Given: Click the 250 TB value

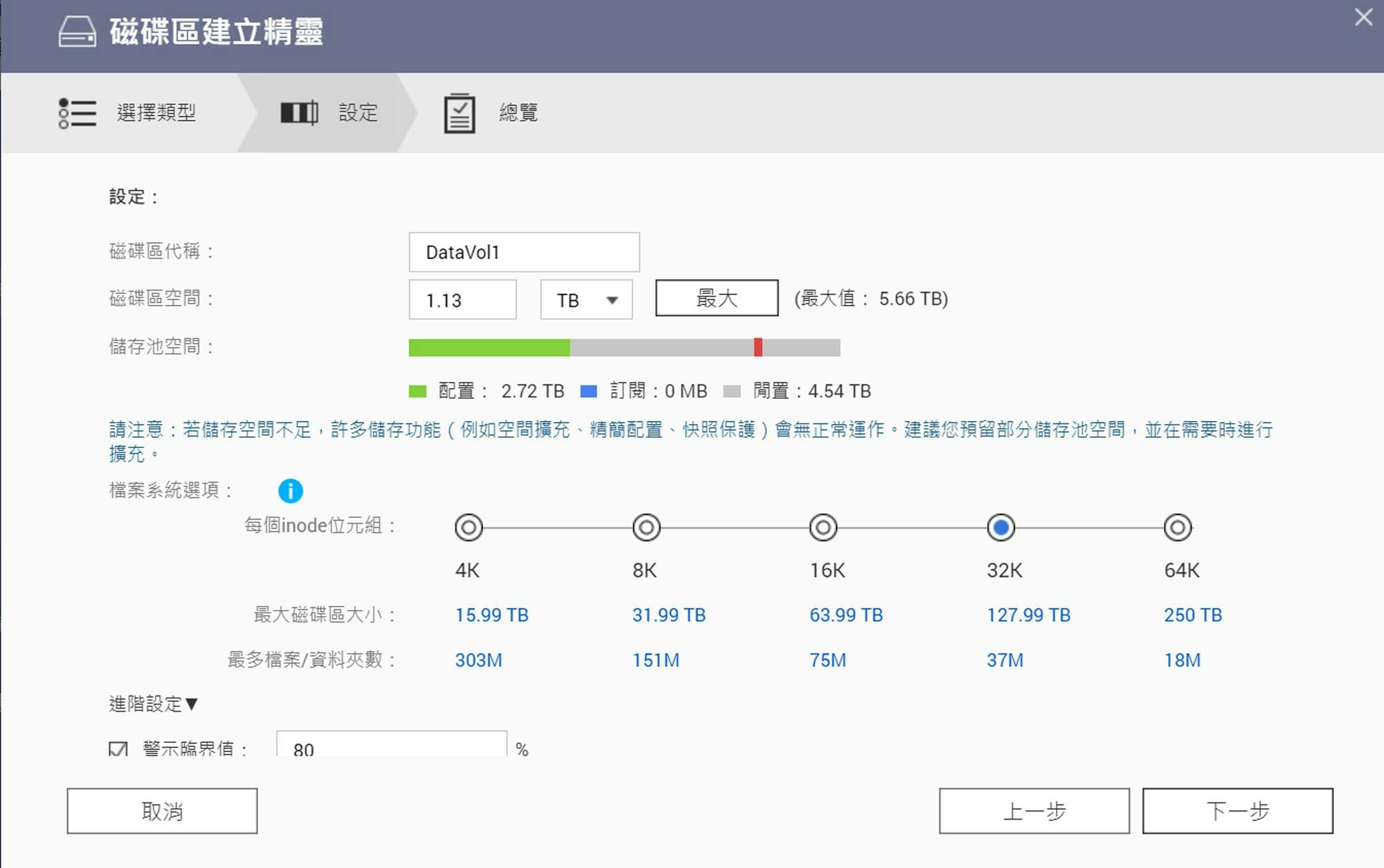Looking at the screenshot, I should [1193, 615].
